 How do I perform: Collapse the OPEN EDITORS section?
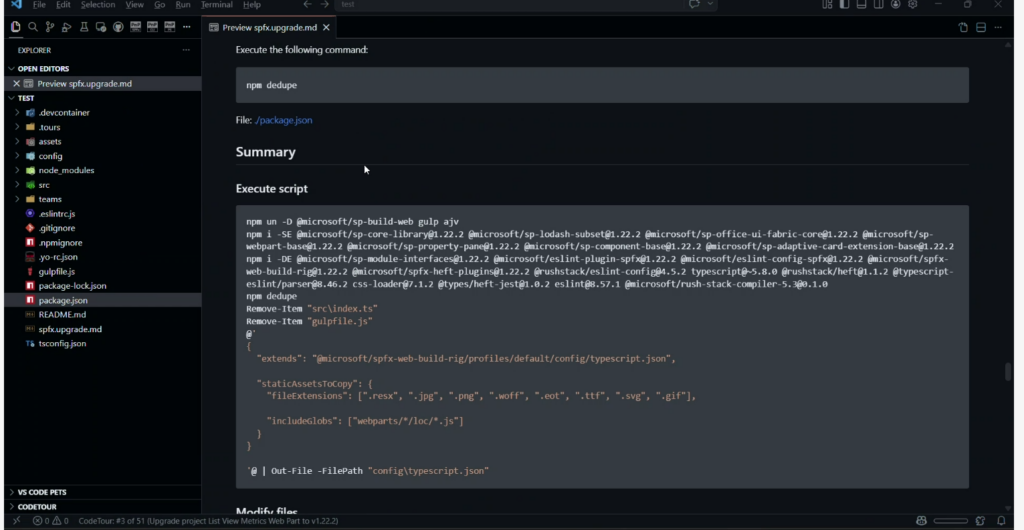pos(43,68)
